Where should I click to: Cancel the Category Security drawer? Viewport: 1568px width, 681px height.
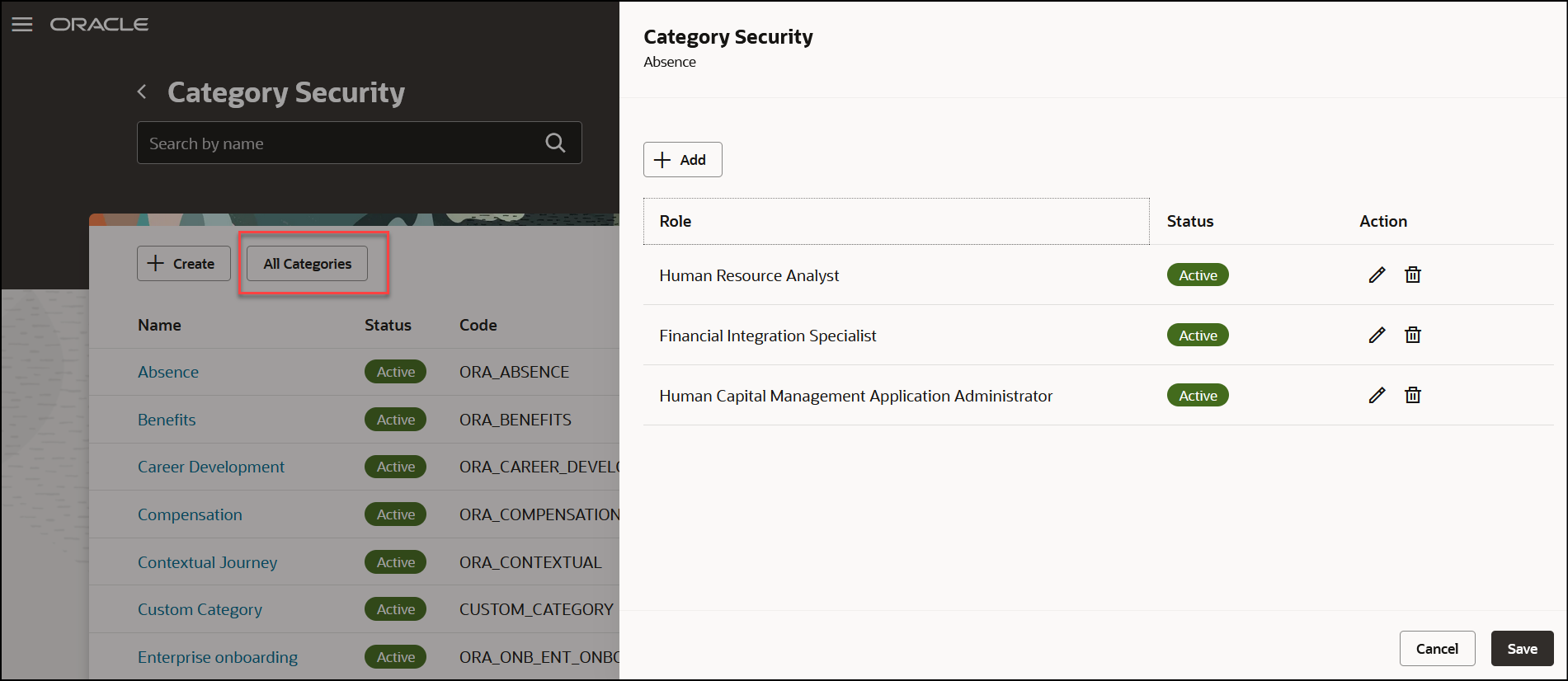pyautogui.click(x=1437, y=649)
